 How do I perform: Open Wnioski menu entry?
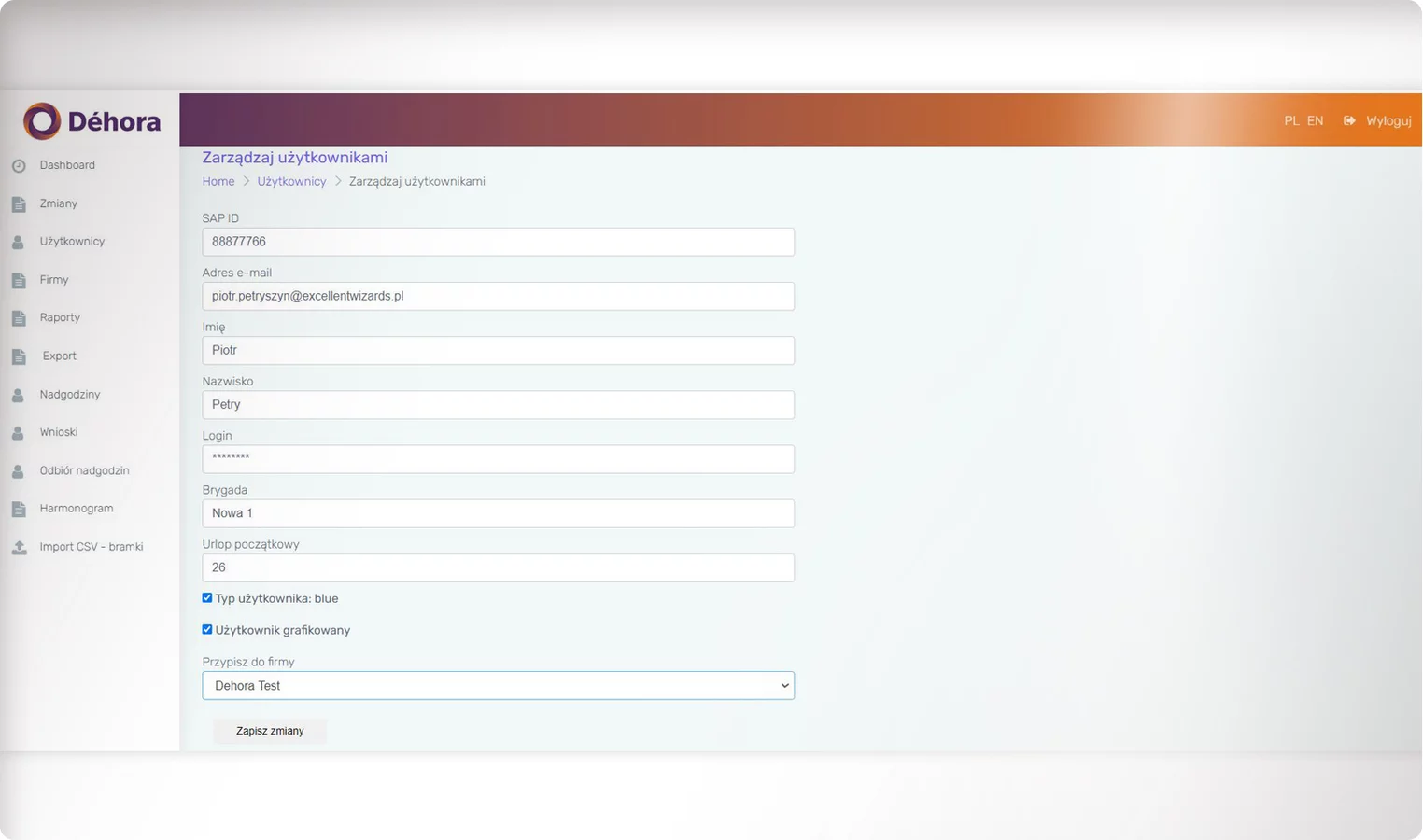point(59,432)
